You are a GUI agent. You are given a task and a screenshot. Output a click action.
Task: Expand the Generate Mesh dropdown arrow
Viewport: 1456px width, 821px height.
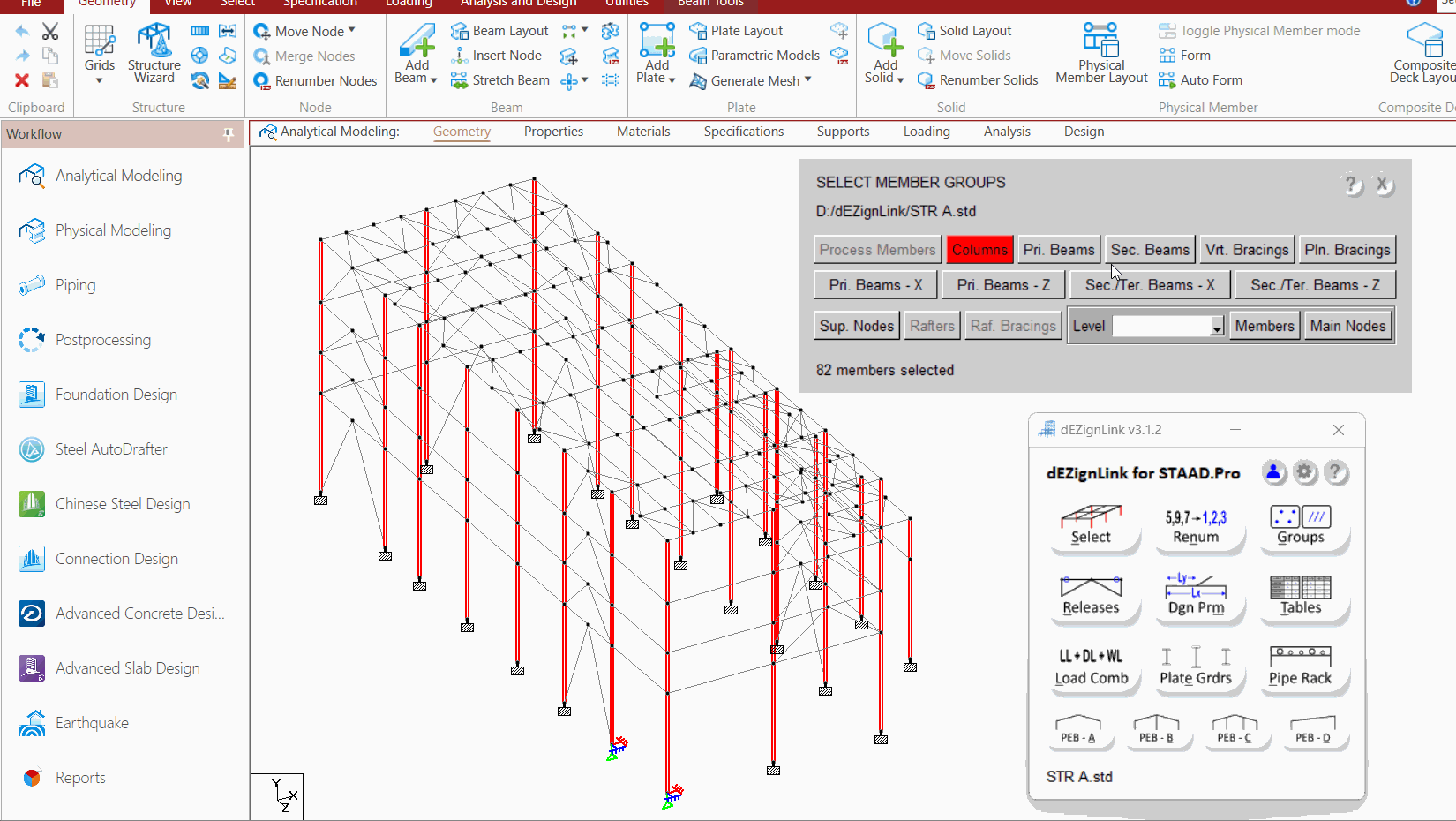[807, 79]
